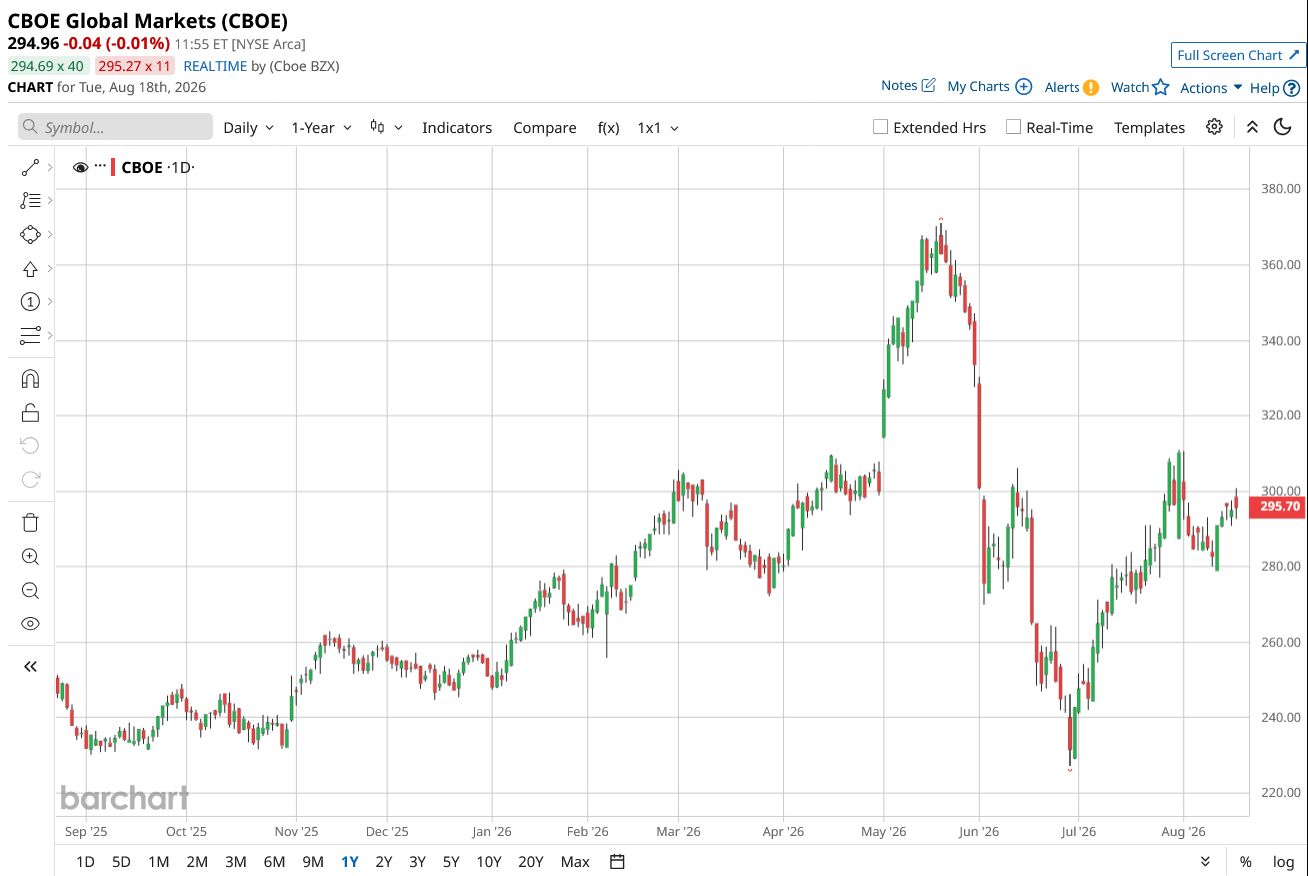Click the redo arrow icon
The width and height of the screenshot is (1308, 876).
(30, 479)
